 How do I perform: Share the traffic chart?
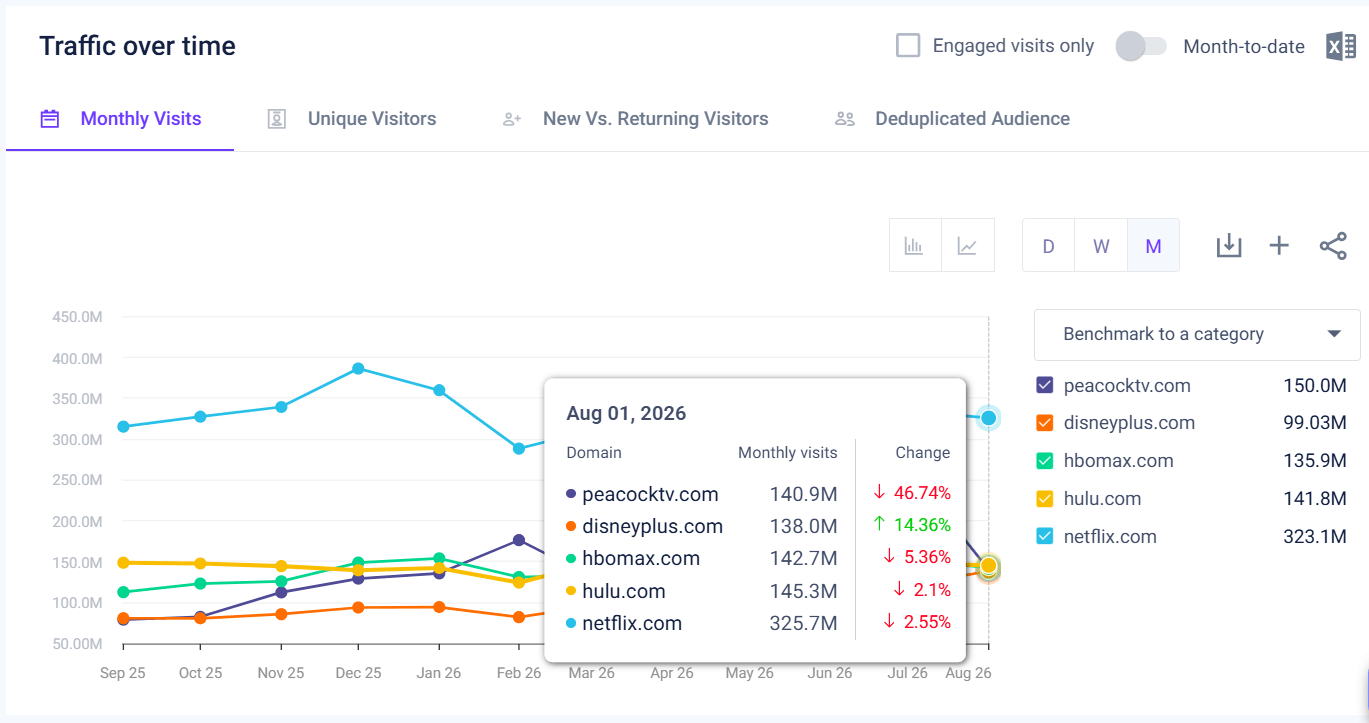(x=1333, y=245)
